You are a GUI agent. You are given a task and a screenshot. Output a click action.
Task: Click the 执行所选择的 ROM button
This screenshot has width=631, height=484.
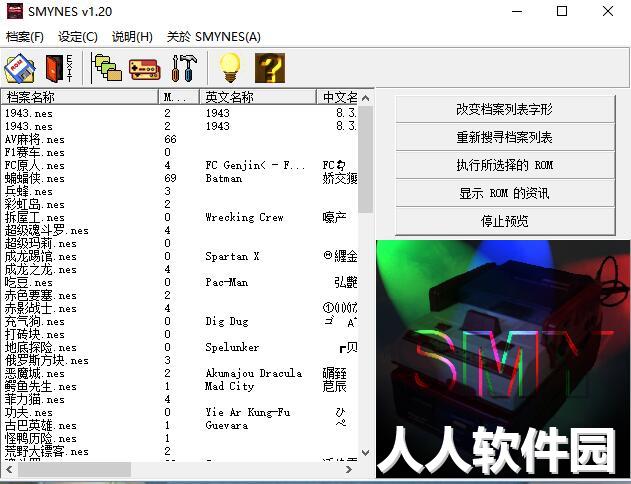tap(505, 165)
